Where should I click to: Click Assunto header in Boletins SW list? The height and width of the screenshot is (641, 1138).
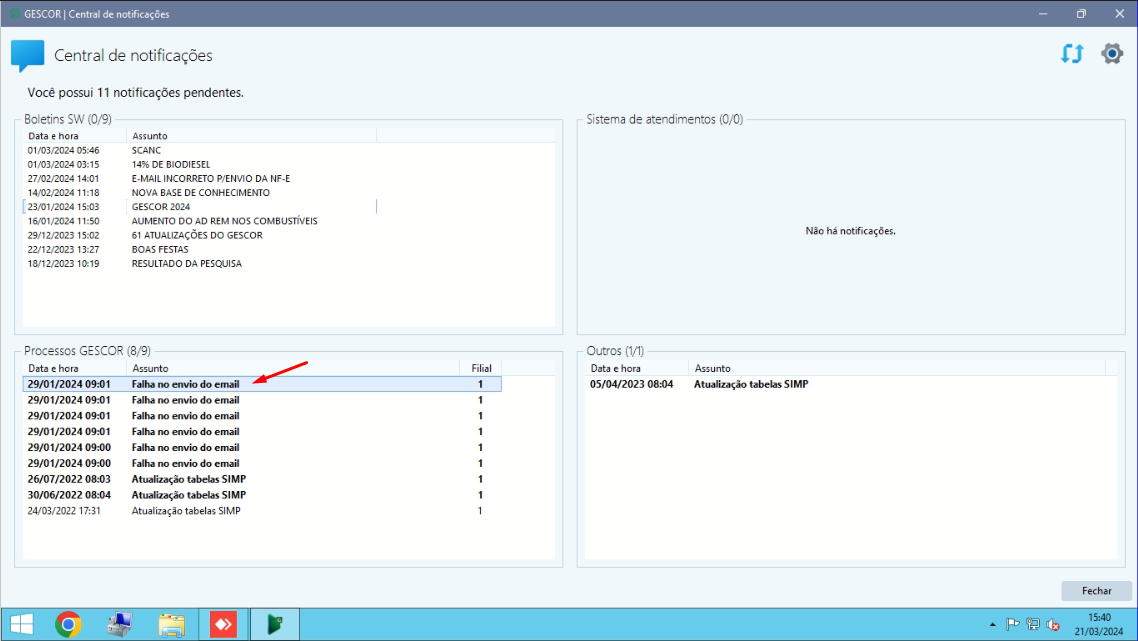(252, 136)
